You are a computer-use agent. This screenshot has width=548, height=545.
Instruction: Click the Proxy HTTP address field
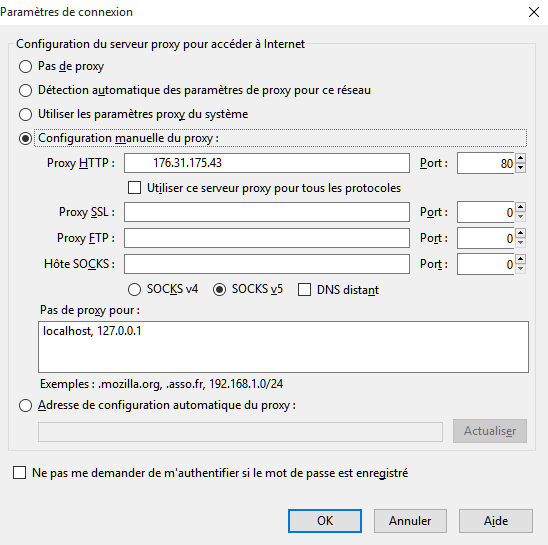(267, 163)
